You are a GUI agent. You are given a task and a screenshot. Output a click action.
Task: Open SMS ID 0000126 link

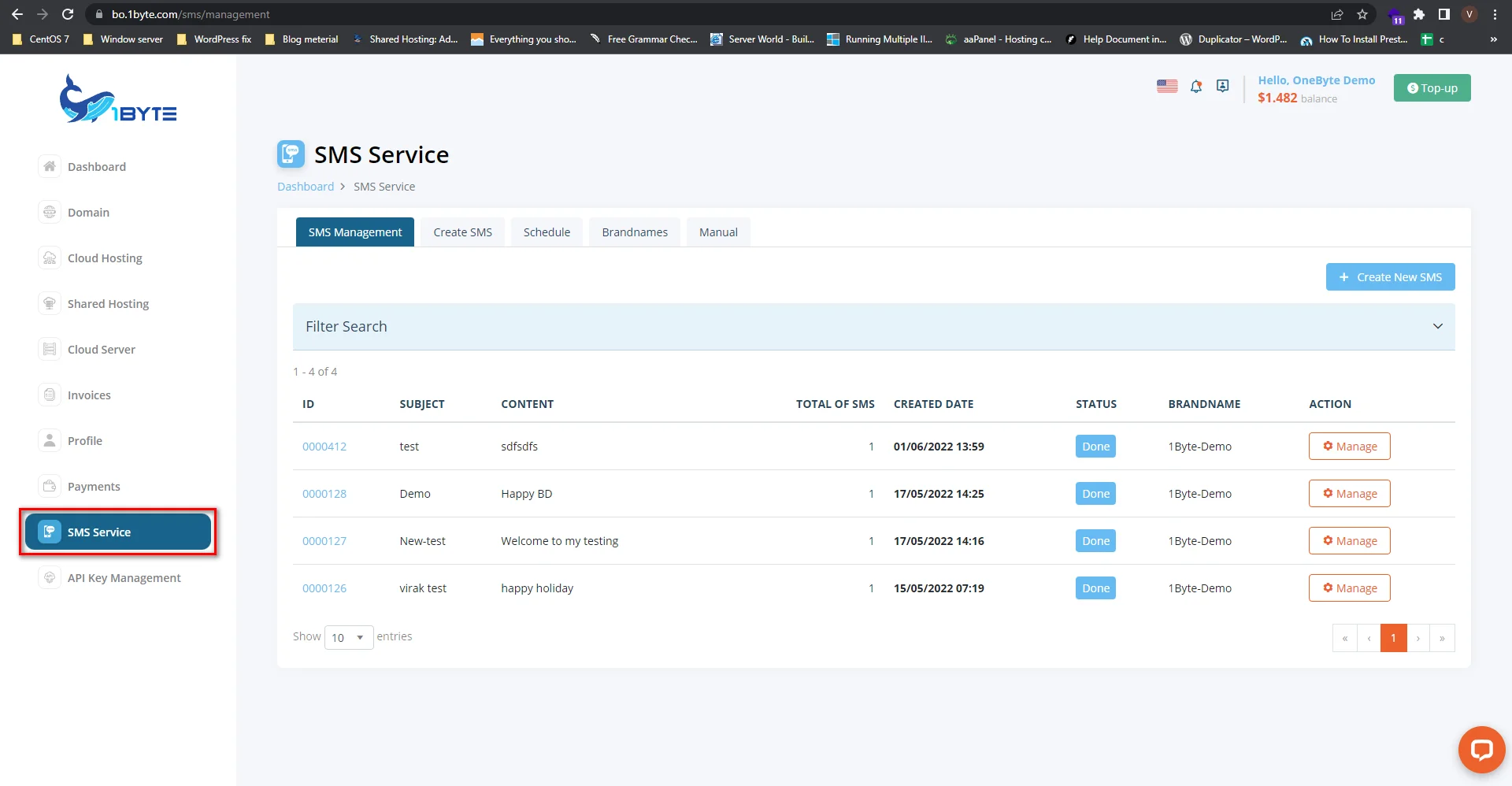click(324, 588)
